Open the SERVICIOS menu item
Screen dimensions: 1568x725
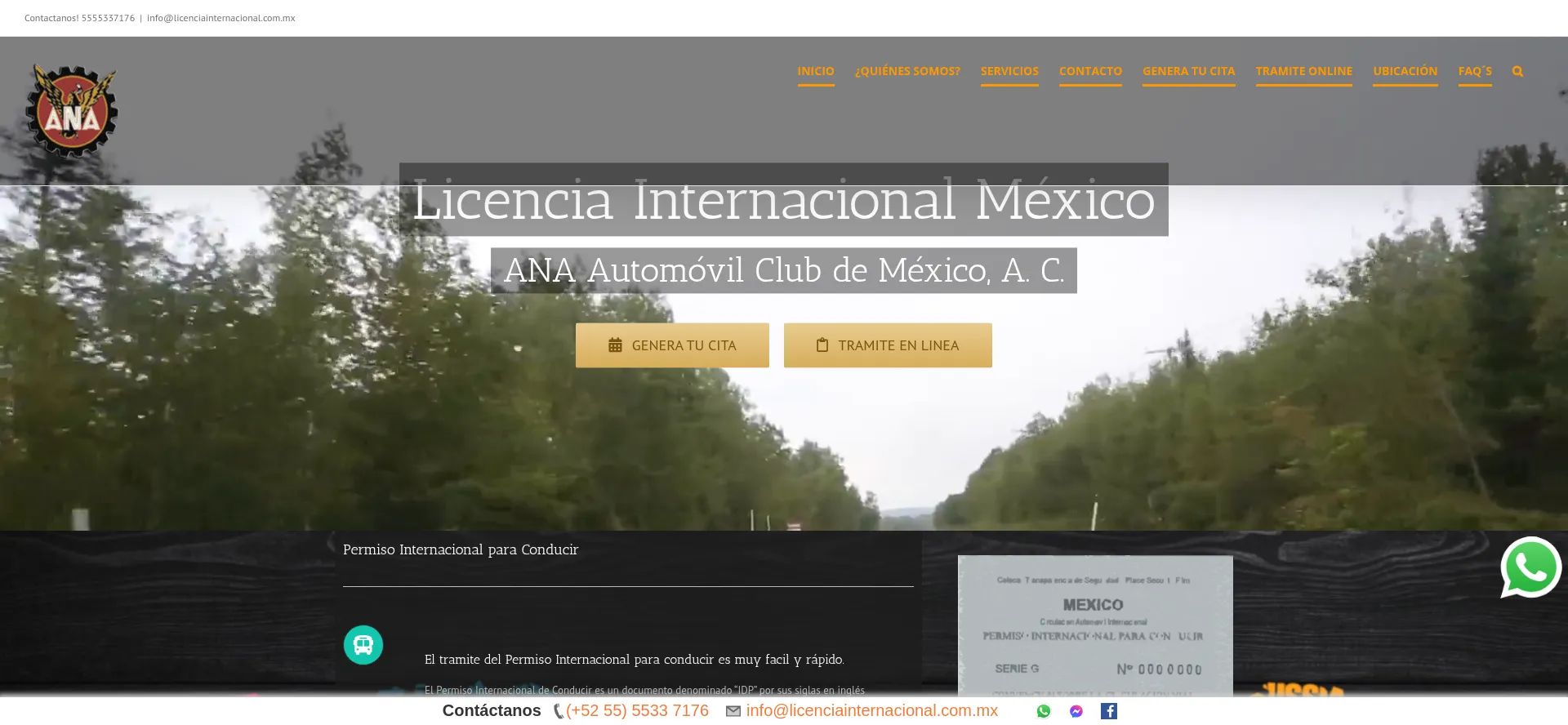click(1009, 72)
